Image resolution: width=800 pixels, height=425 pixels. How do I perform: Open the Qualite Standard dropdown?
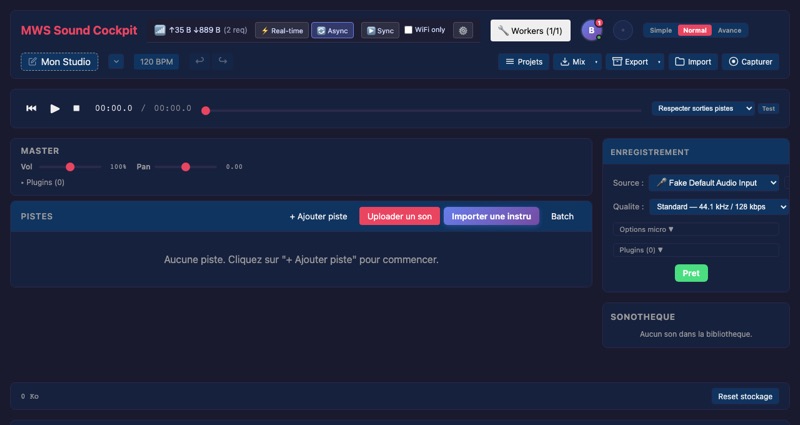pyautogui.click(x=719, y=207)
